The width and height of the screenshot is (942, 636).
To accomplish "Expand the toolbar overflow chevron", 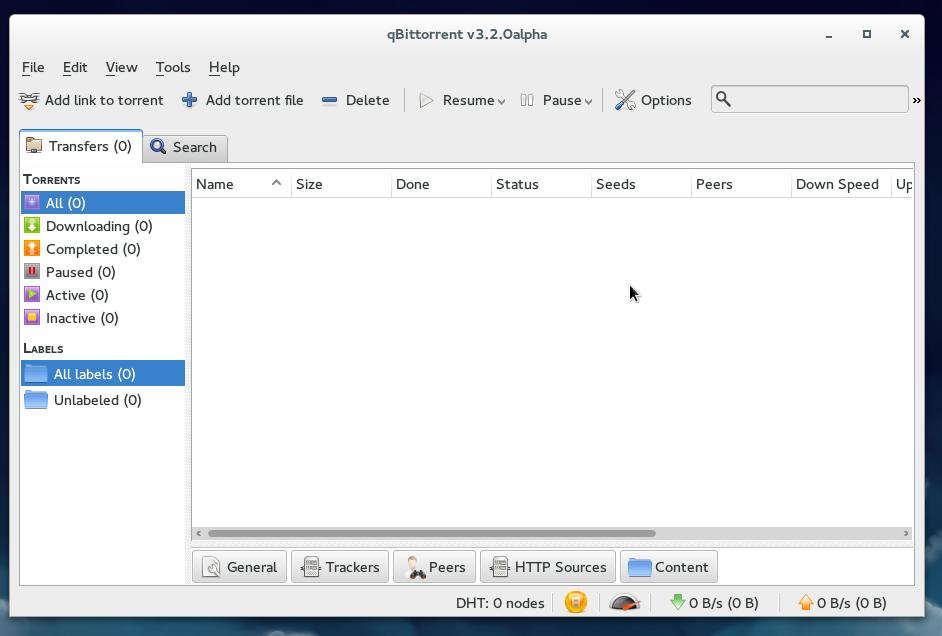I will [x=916, y=100].
